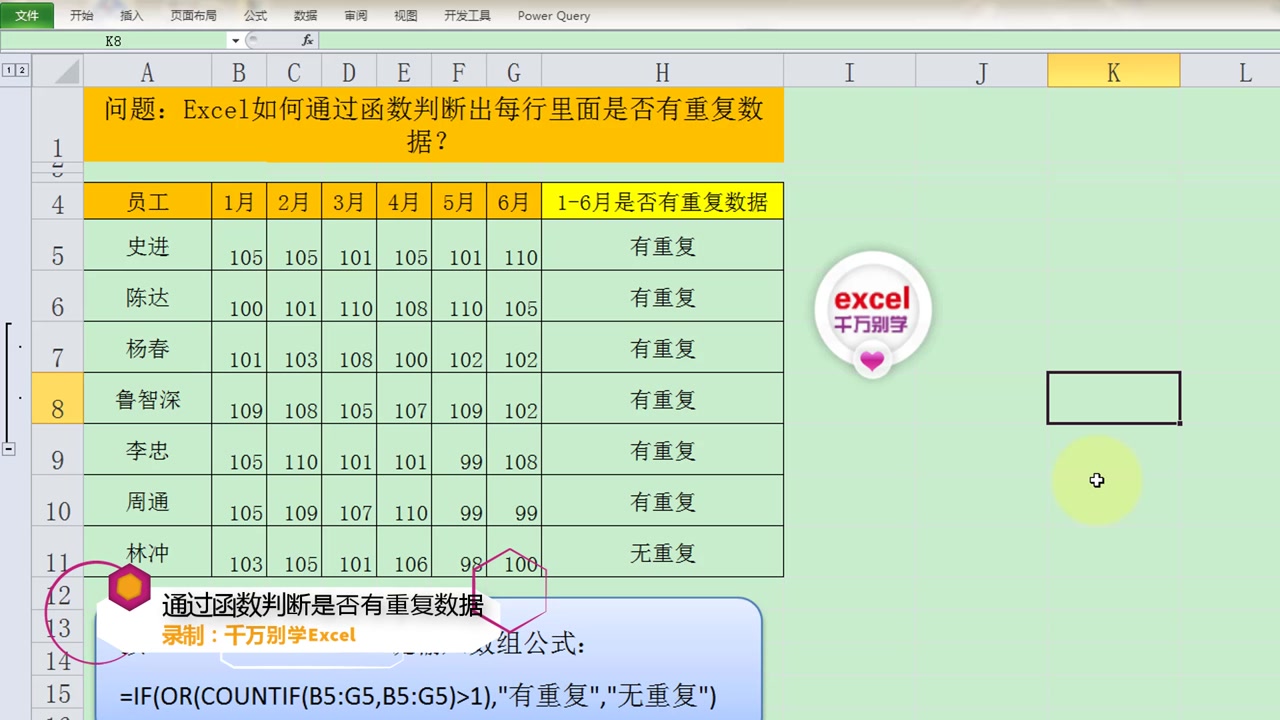This screenshot has height=720, width=1280.
Task: Click 鲁智深's 4月 value 107
Action: [x=404, y=398]
